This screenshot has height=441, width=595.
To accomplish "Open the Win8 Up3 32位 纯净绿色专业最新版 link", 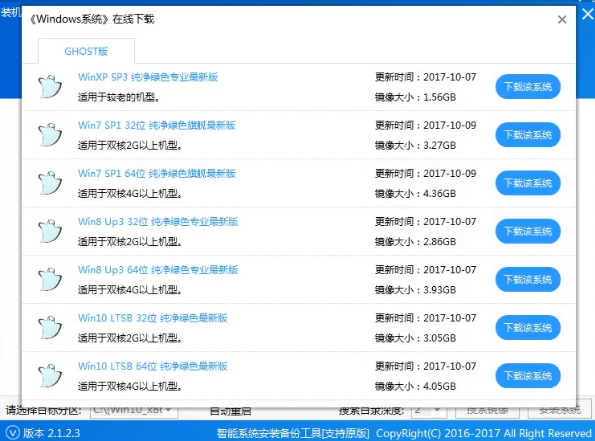I will click(158, 222).
